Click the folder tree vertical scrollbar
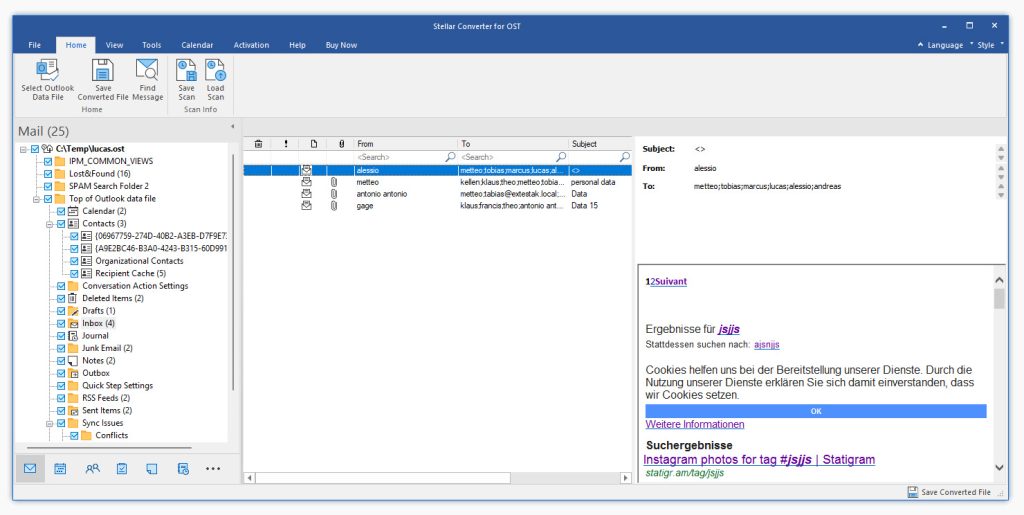1024x515 pixels. 232,271
